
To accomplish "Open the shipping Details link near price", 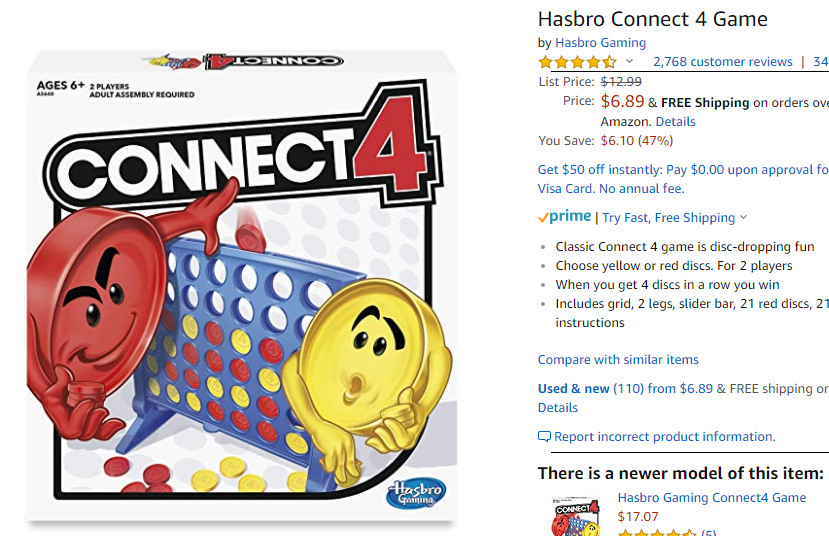I will [675, 122].
